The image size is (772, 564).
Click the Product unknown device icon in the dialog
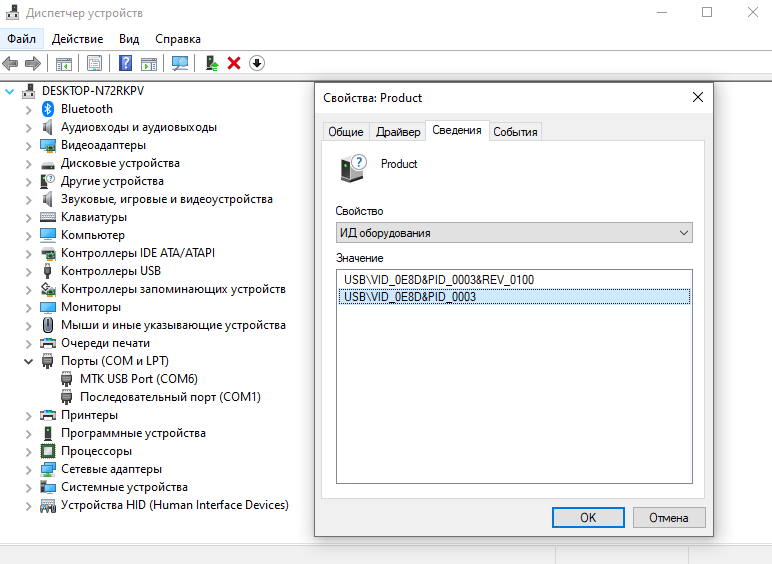click(354, 168)
